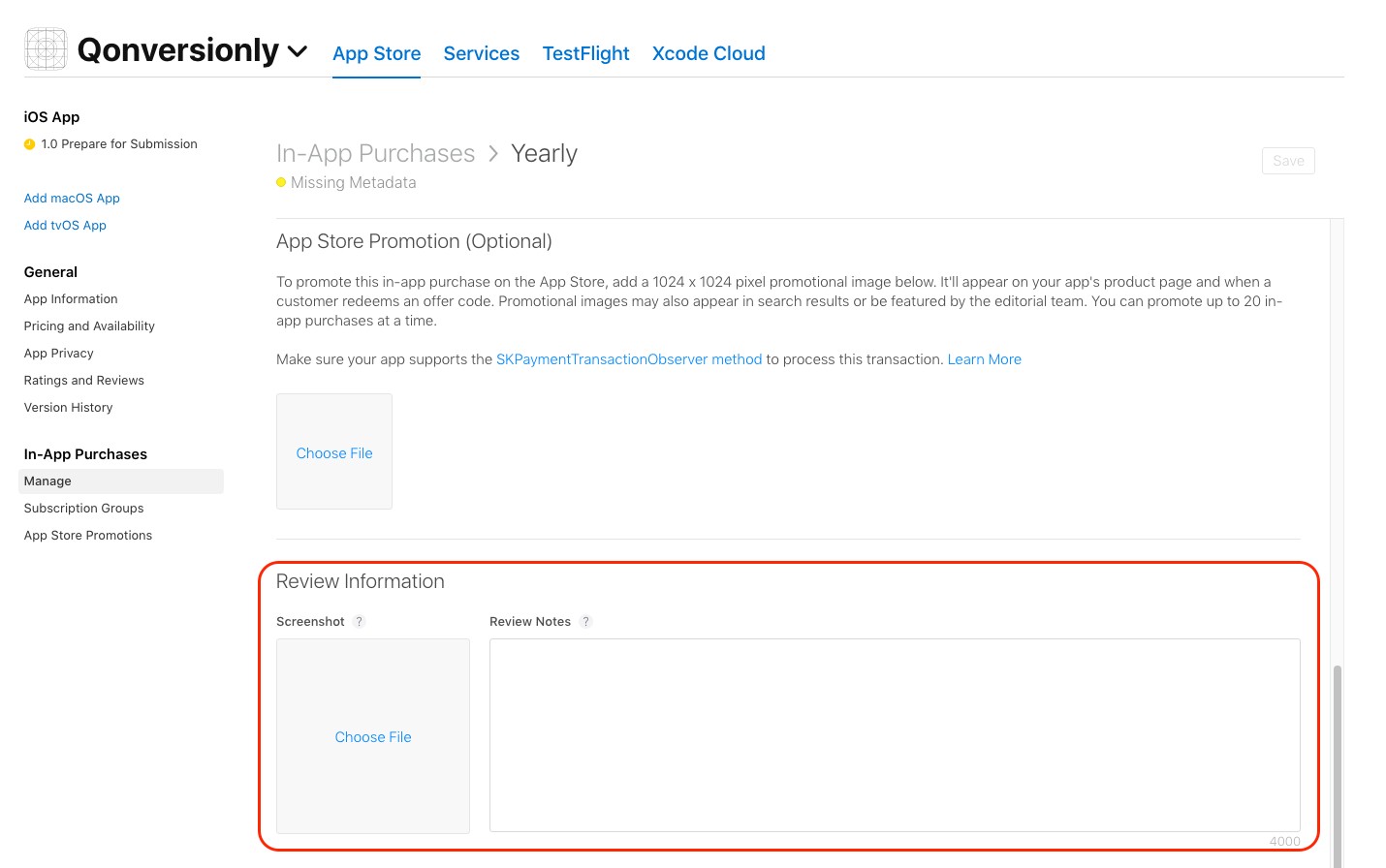Viewport: 1386px width, 868px height.
Task: Choose File for the review screenshot
Action: pyautogui.click(x=373, y=736)
